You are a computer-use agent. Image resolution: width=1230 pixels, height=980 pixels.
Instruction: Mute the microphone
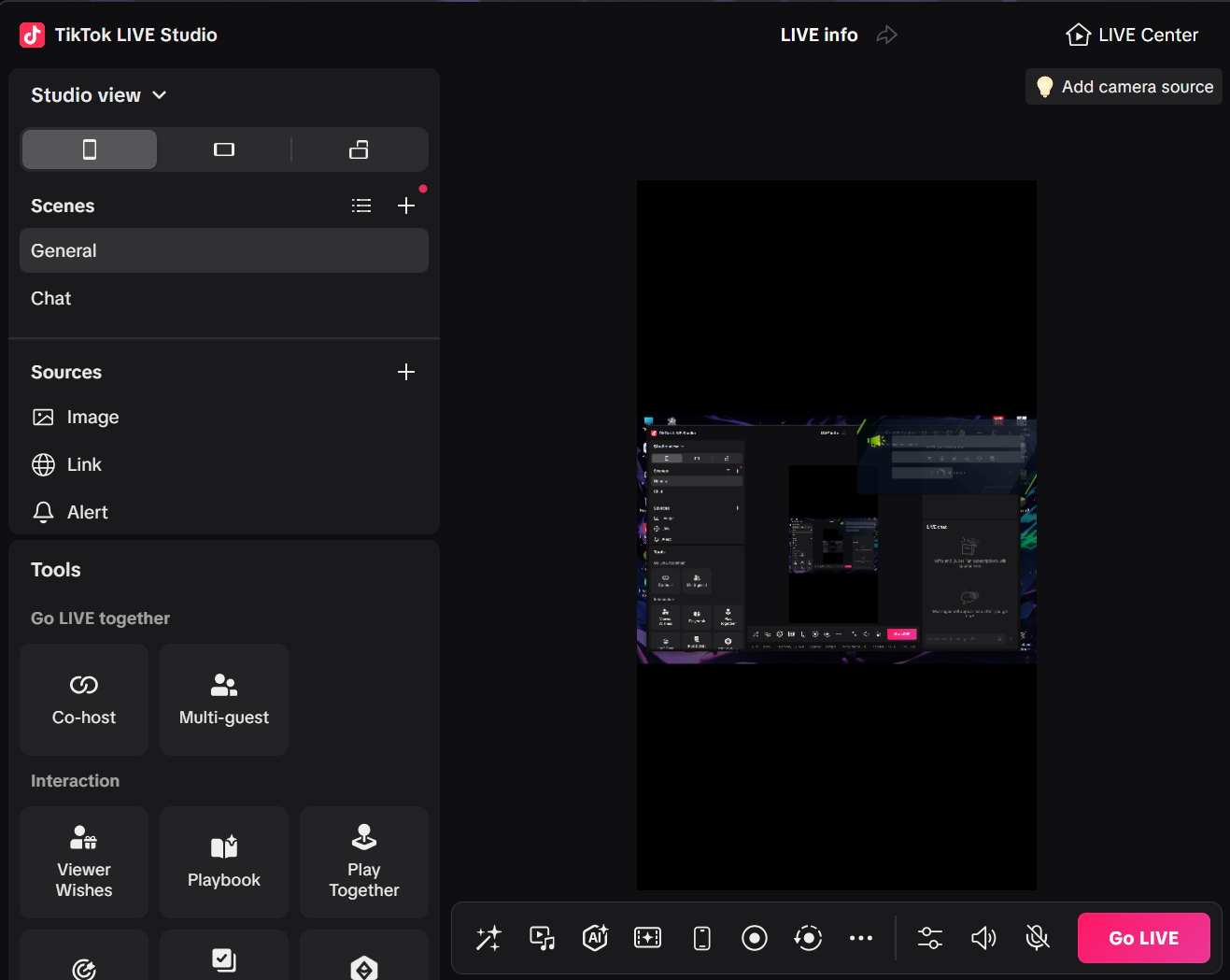[x=1037, y=938]
